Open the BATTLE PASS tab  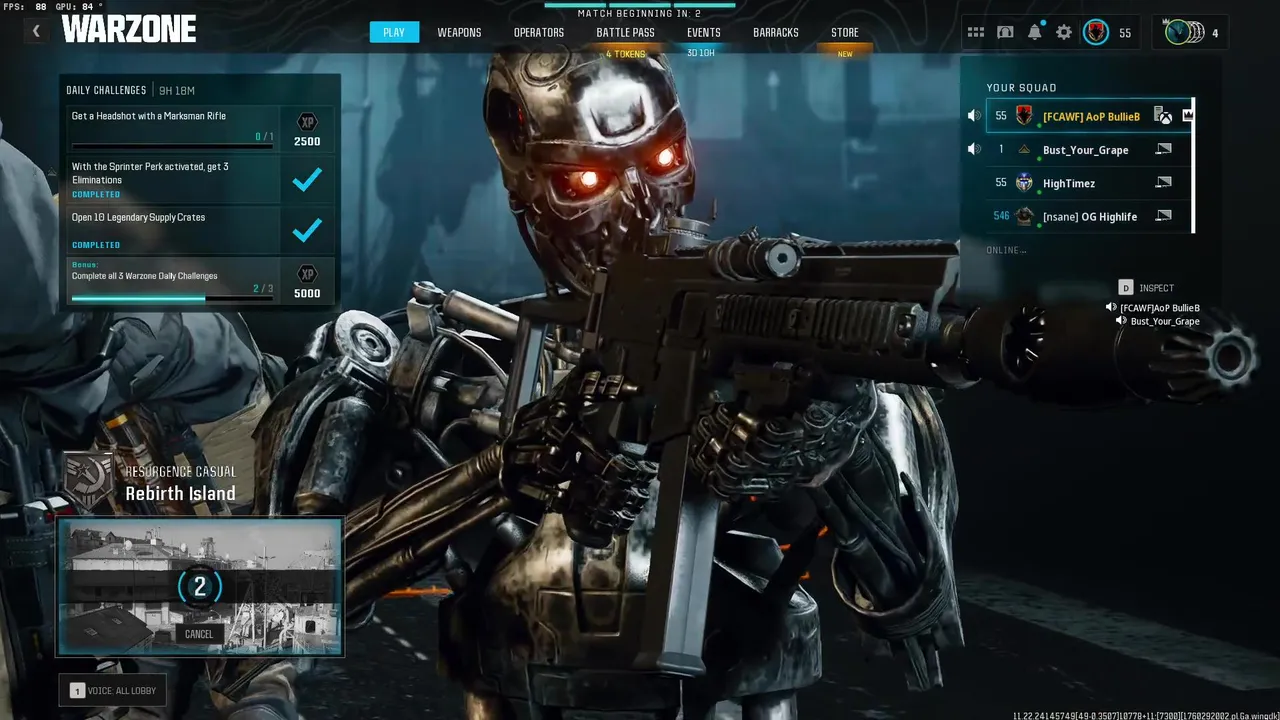click(x=626, y=32)
